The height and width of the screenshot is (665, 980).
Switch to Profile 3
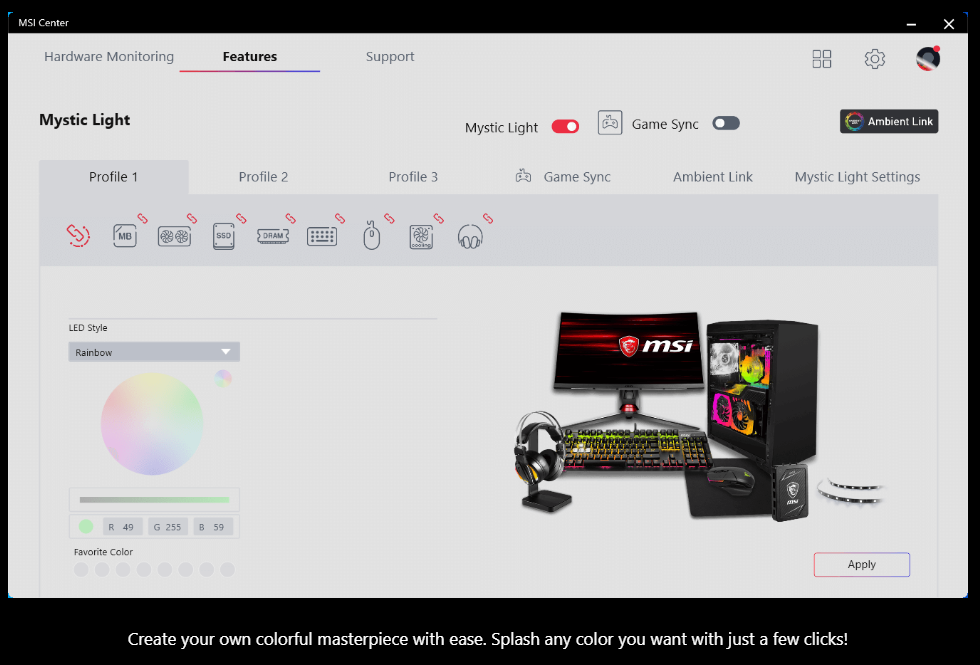413,177
